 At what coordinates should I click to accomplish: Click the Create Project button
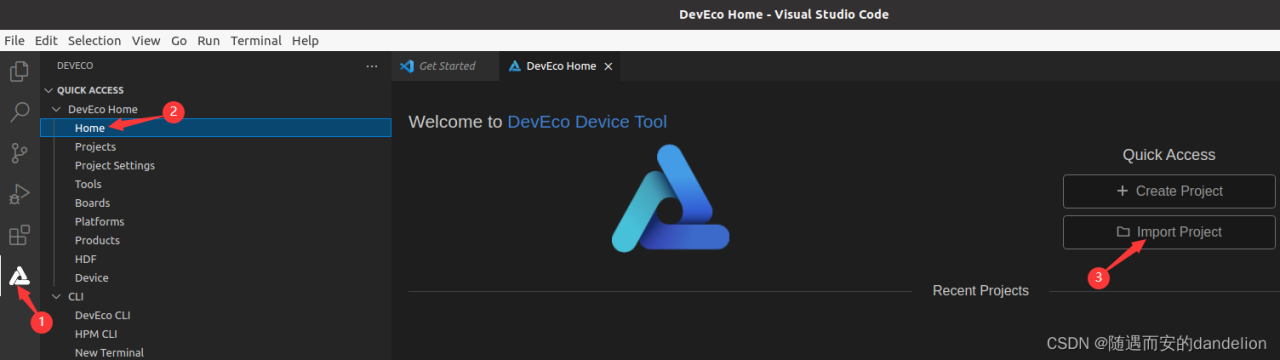coord(1169,191)
